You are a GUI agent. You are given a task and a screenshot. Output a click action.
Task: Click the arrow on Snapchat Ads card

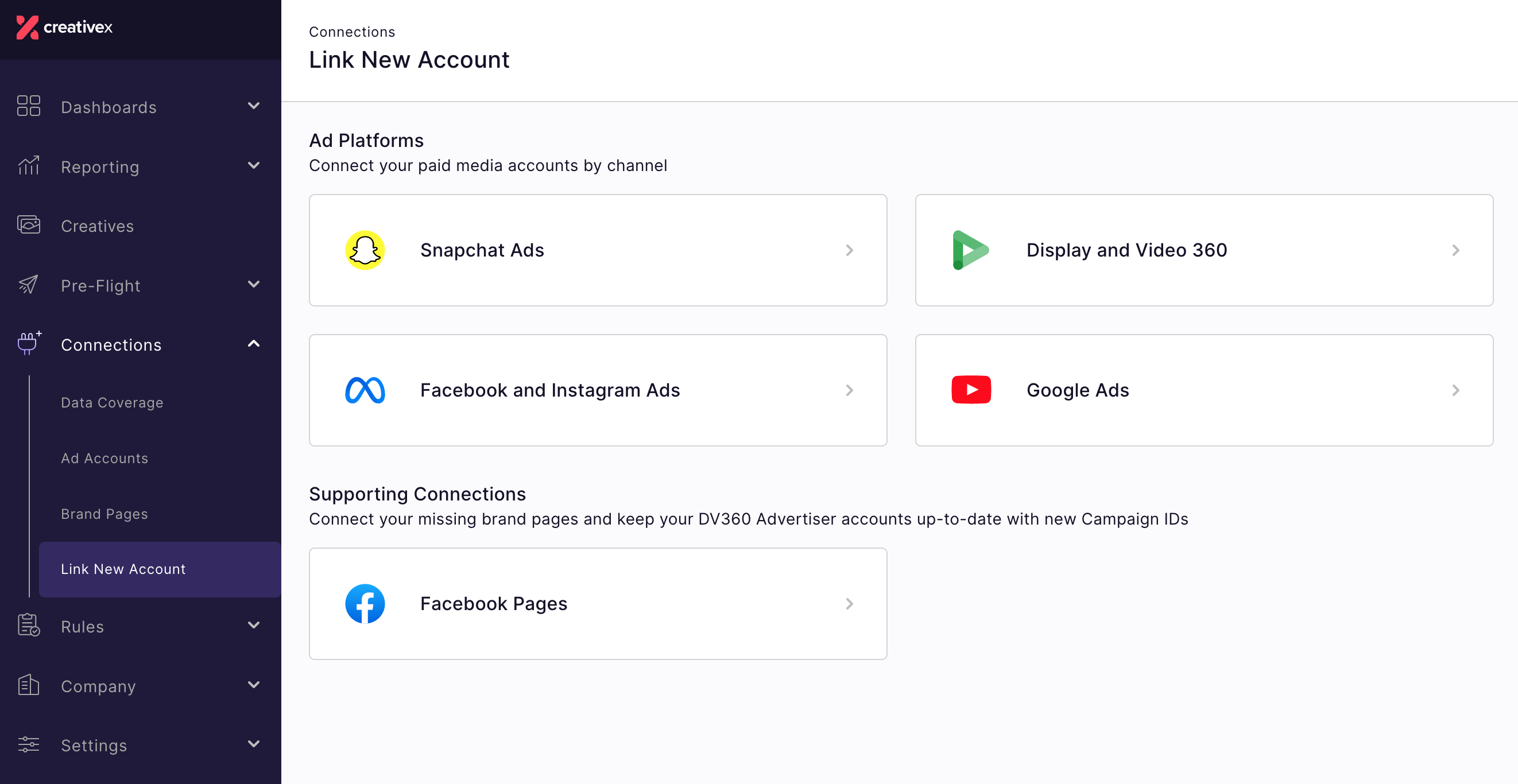(x=849, y=250)
